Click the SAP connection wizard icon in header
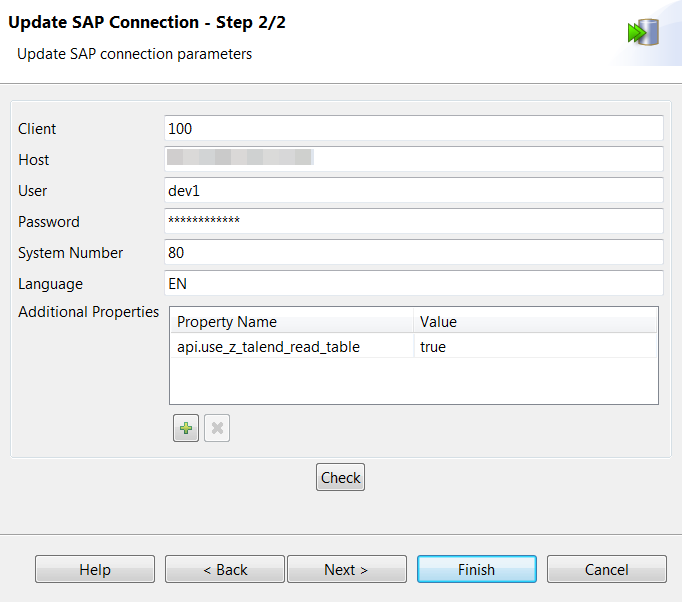The image size is (682, 602). (x=642, y=32)
